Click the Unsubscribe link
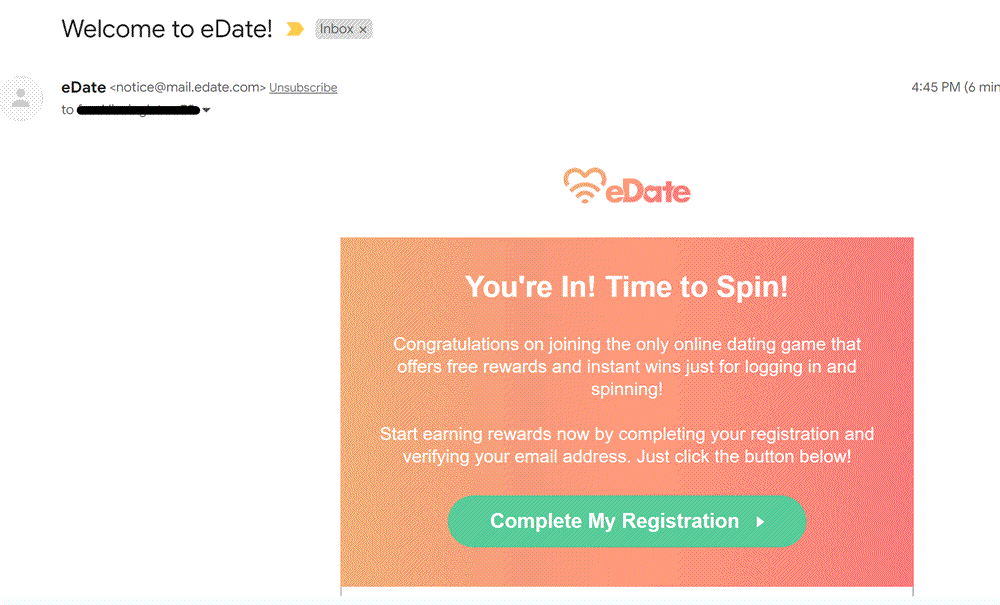 (x=303, y=87)
